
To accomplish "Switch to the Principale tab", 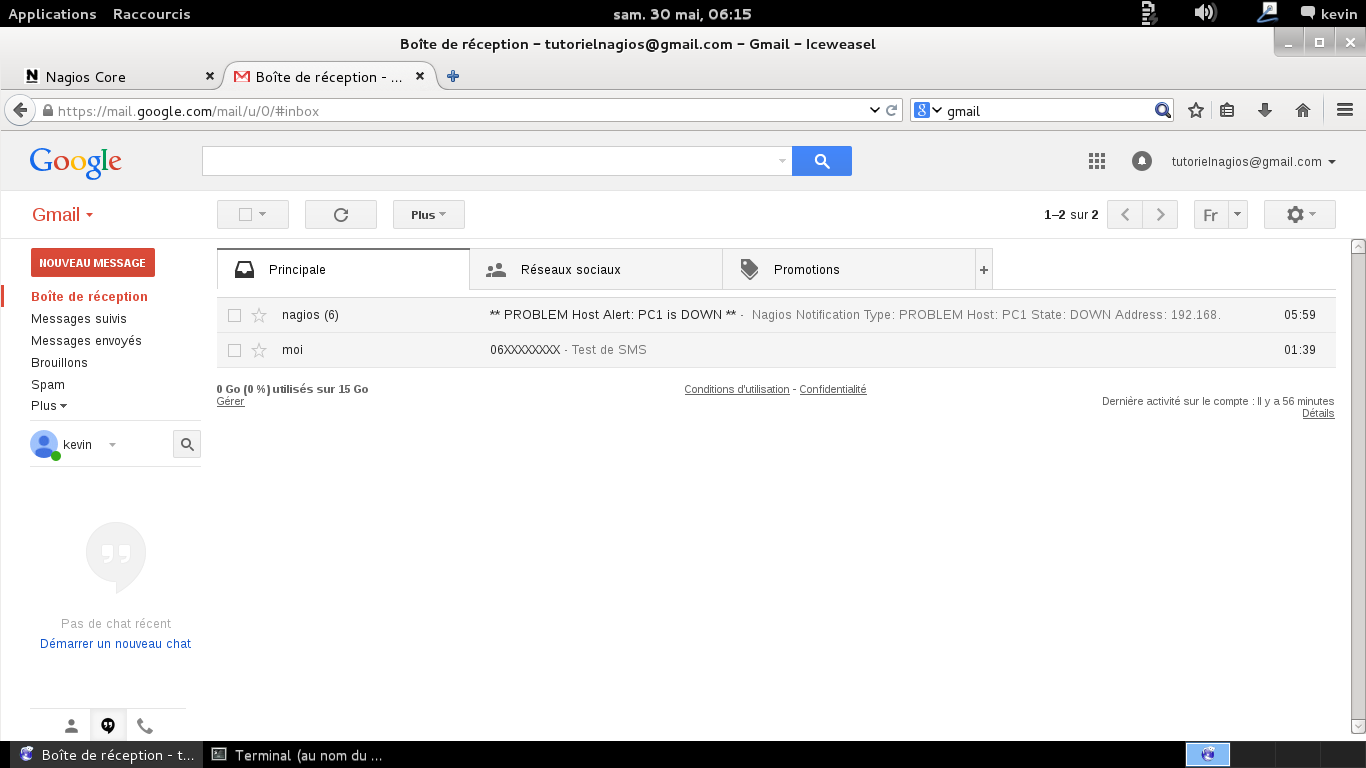I will point(343,270).
